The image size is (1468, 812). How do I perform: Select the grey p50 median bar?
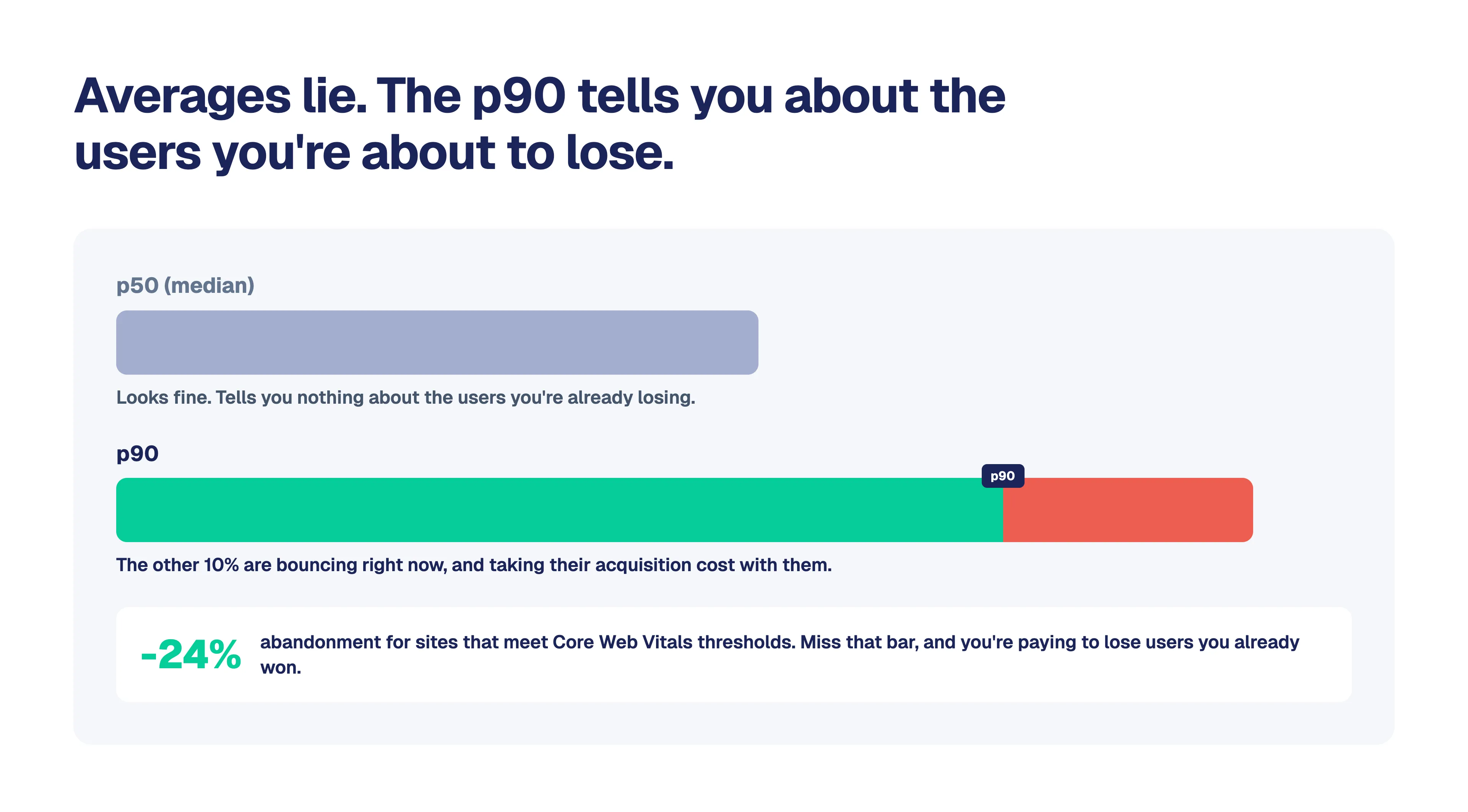click(437, 343)
